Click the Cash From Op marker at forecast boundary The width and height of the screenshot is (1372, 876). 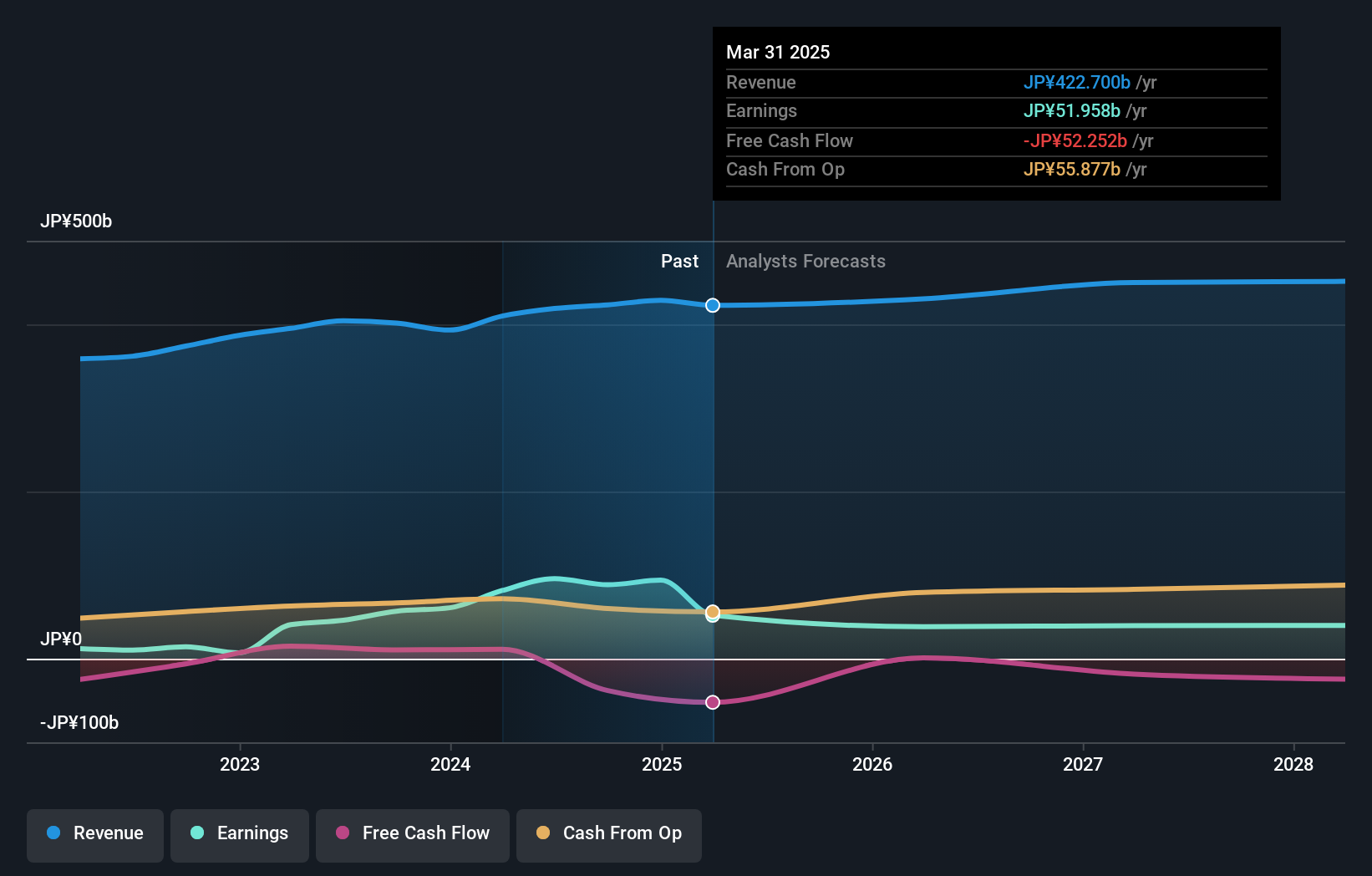point(712,614)
